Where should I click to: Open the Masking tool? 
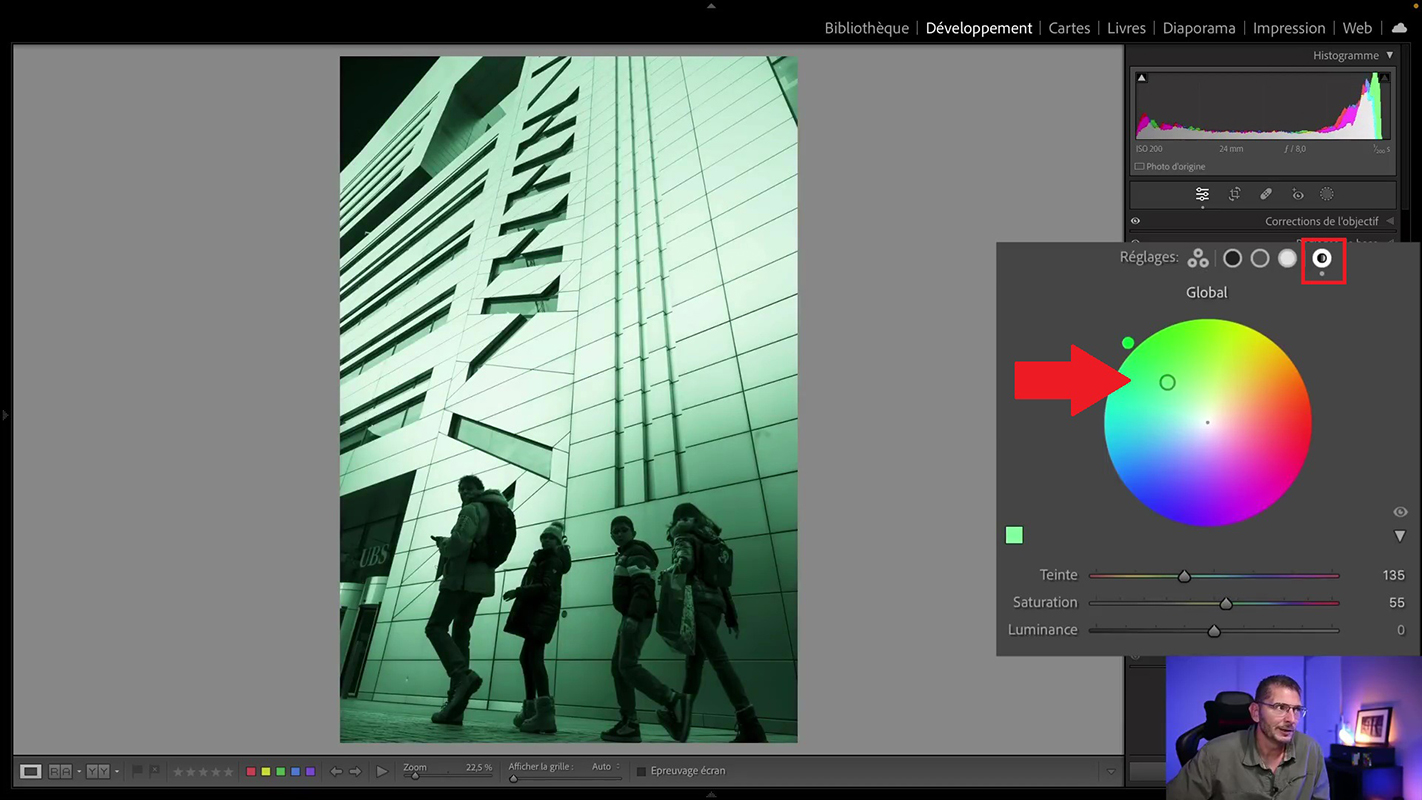tap(1327, 195)
